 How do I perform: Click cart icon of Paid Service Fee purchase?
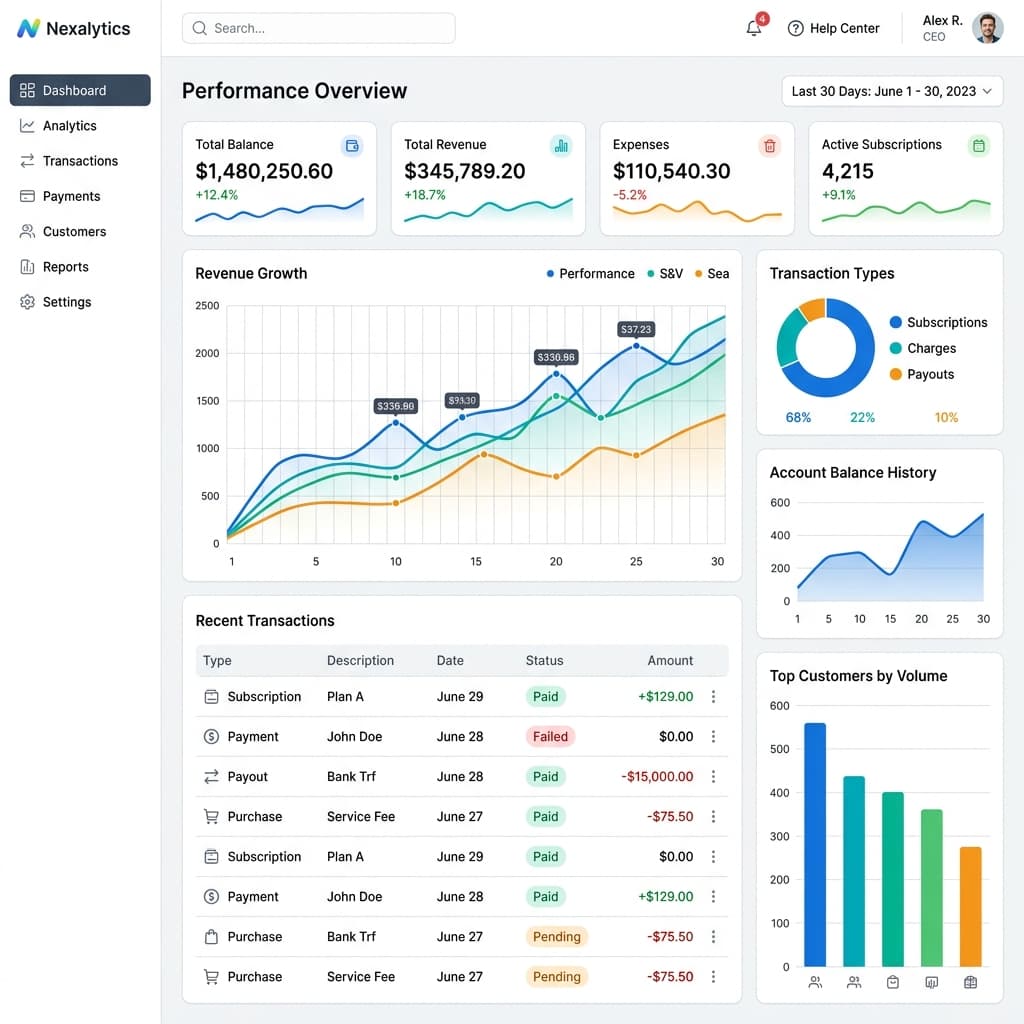(x=211, y=816)
